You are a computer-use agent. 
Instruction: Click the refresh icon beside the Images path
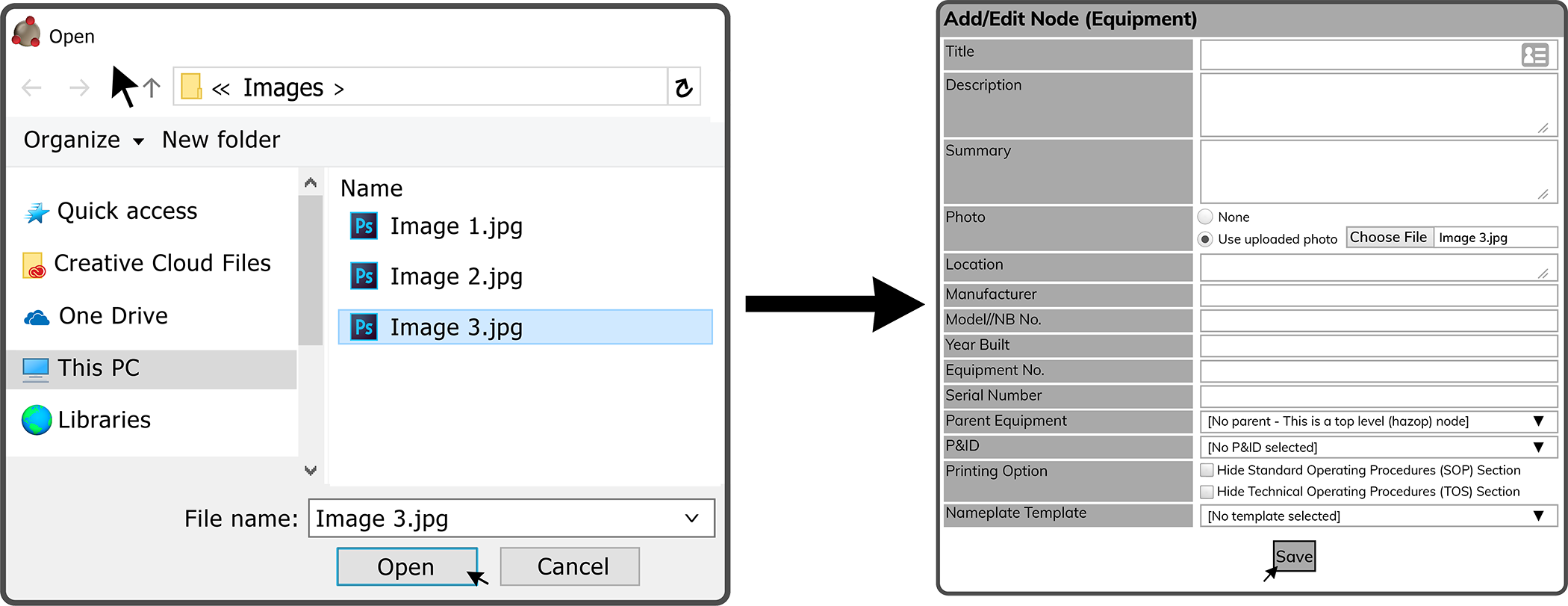coord(683,87)
